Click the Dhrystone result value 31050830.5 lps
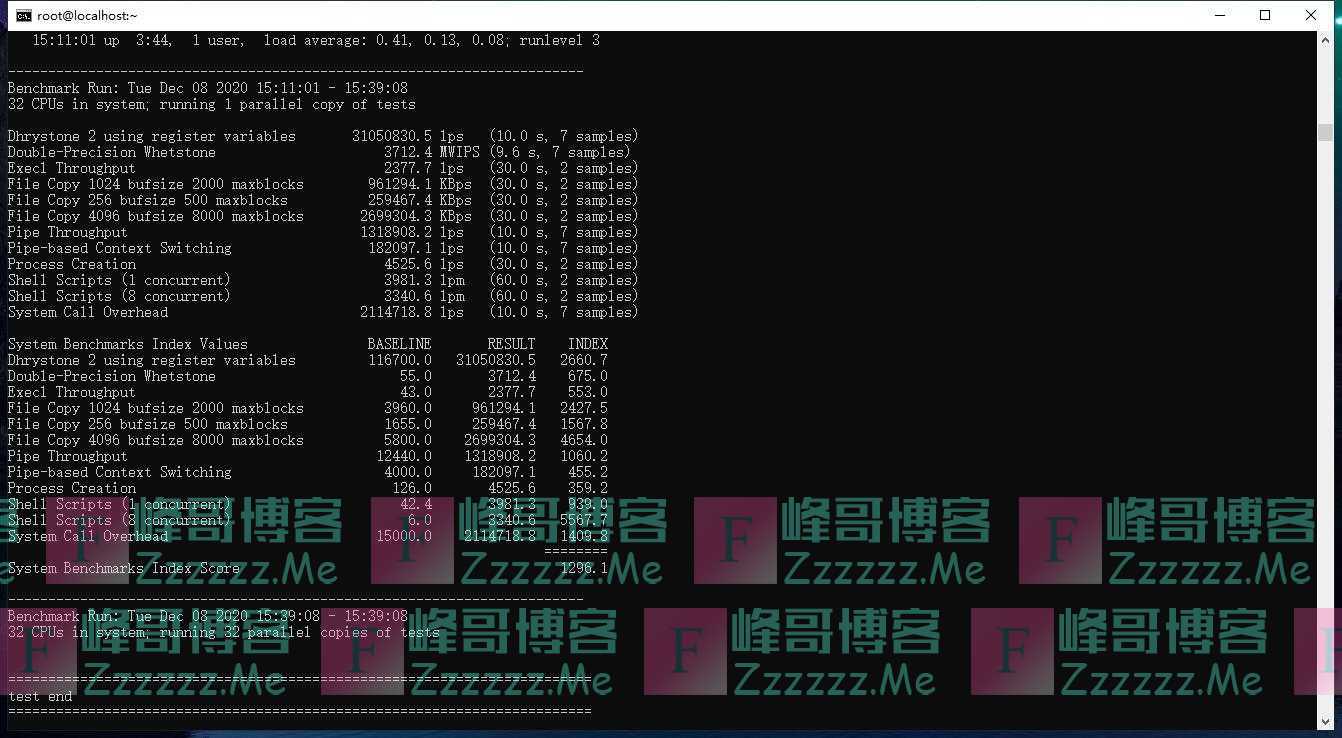This screenshot has height=738, width=1342. [408, 137]
